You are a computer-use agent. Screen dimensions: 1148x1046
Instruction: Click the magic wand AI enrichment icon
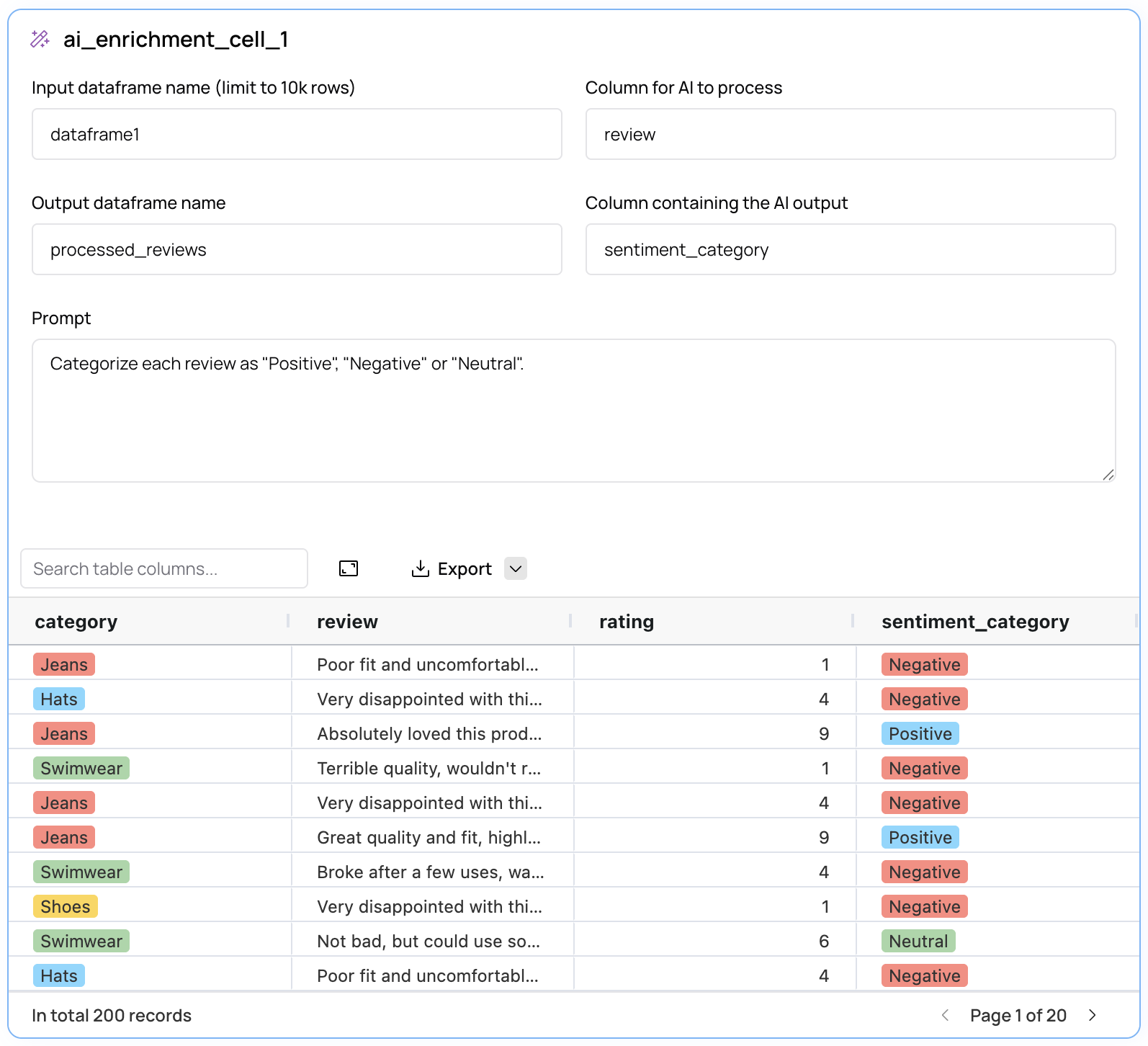40,39
